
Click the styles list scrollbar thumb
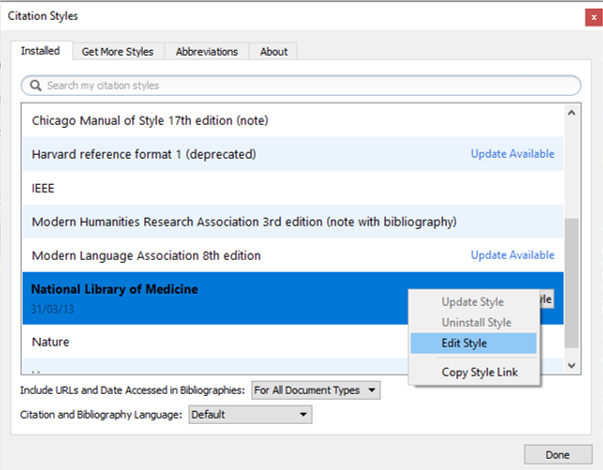[x=571, y=283]
